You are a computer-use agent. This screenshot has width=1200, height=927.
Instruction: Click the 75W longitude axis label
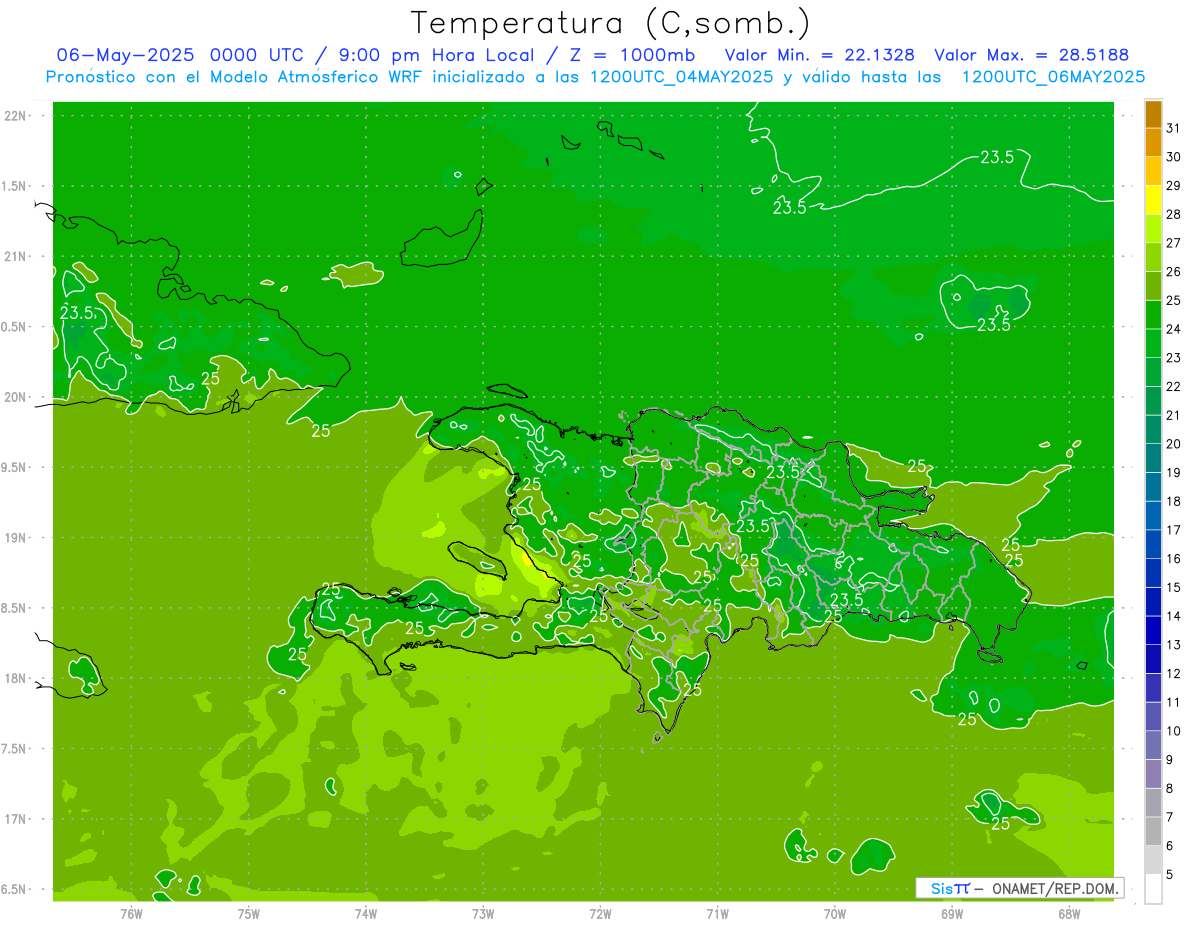[x=248, y=913]
